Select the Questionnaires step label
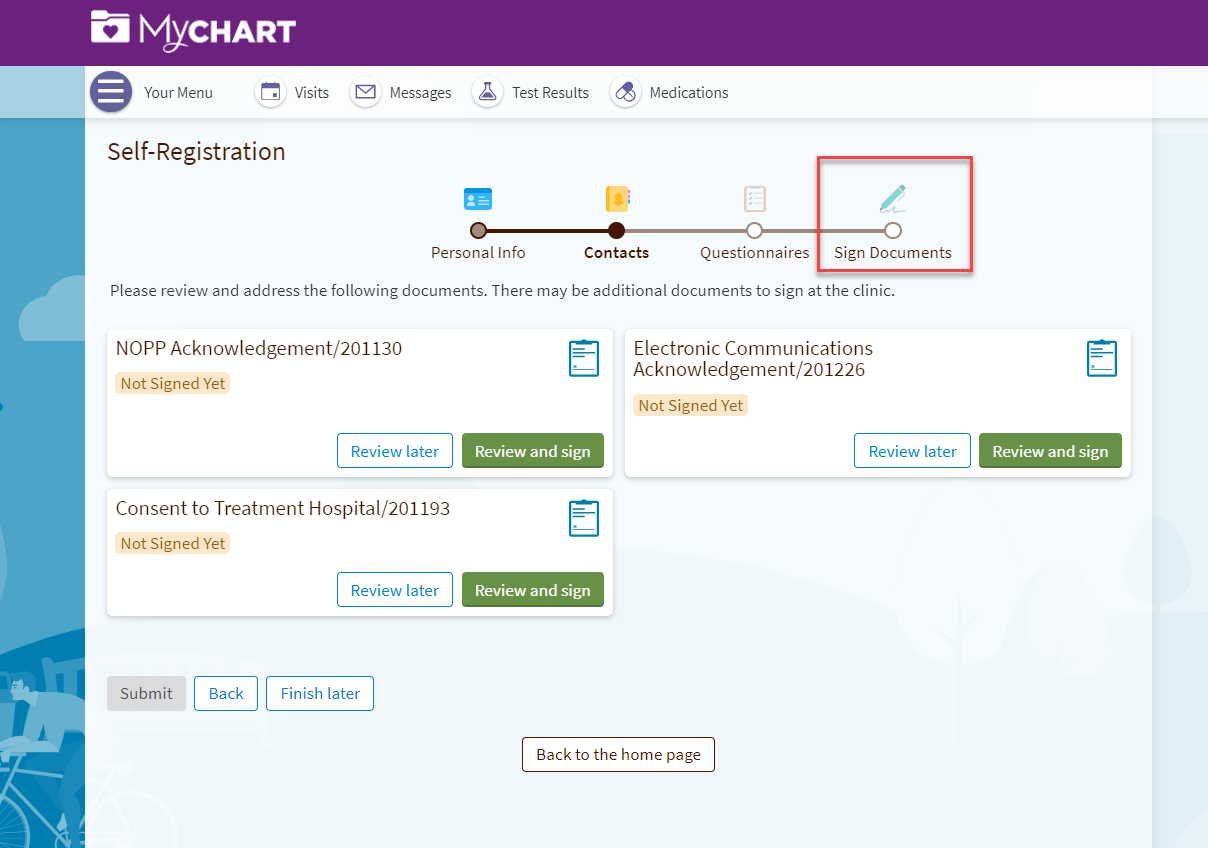Image resolution: width=1208 pixels, height=848 pixels. 754,252
